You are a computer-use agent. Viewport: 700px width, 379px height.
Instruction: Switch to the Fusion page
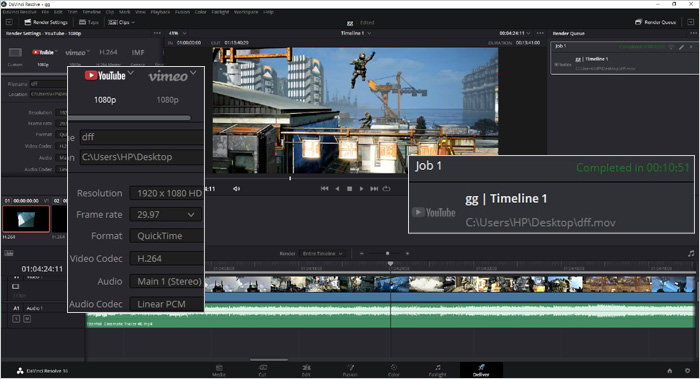(350, 370)
